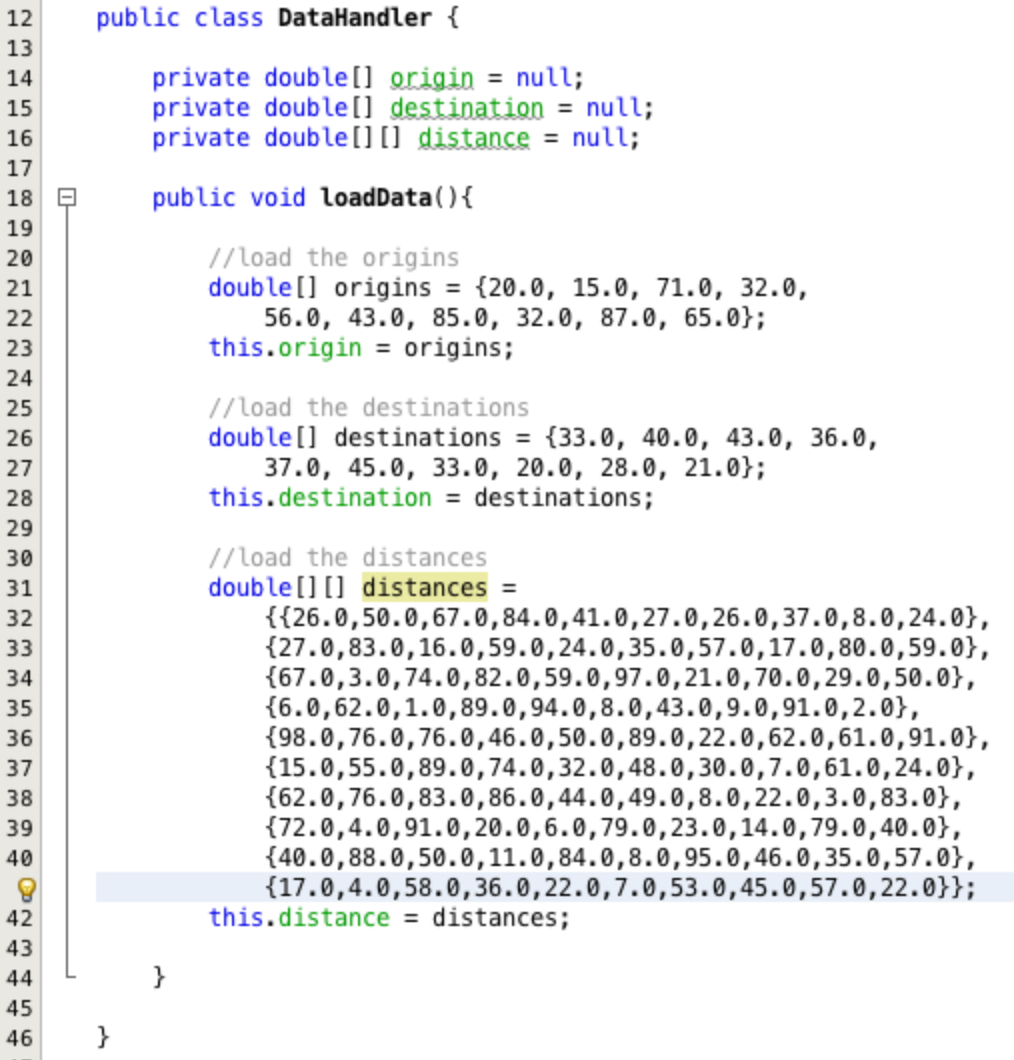Click method name loadData
1014x1060 pixels.
point(376,197)
